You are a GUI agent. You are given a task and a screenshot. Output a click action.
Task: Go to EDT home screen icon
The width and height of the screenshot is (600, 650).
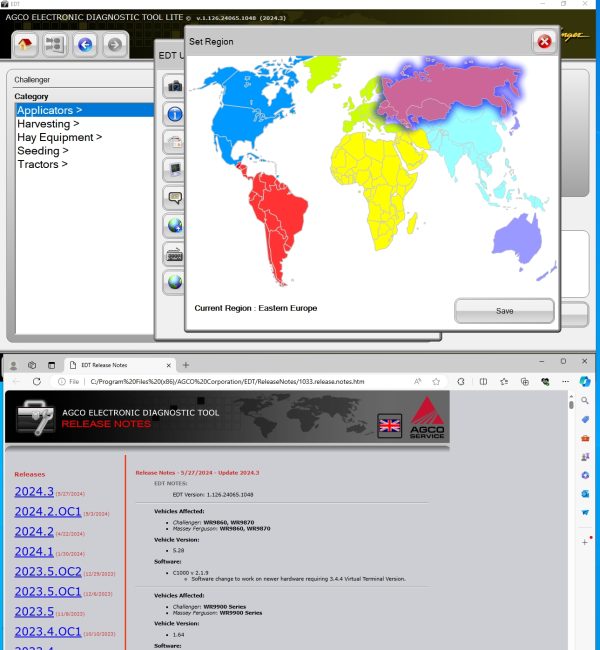tap(25, 44)
